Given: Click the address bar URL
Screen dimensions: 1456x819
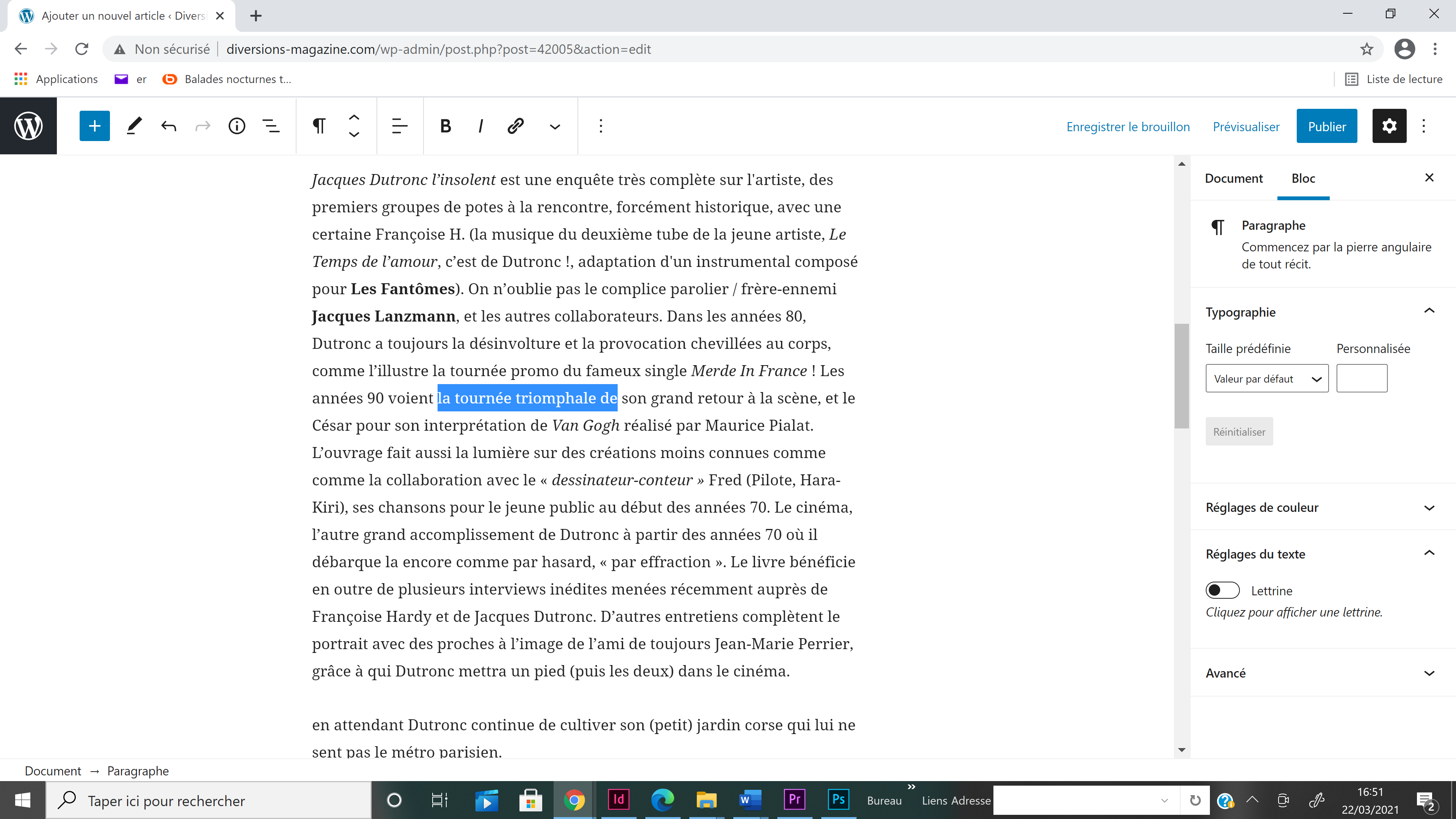Looking at the screenshot, I should pyautogui.click(x=439, y=49).
